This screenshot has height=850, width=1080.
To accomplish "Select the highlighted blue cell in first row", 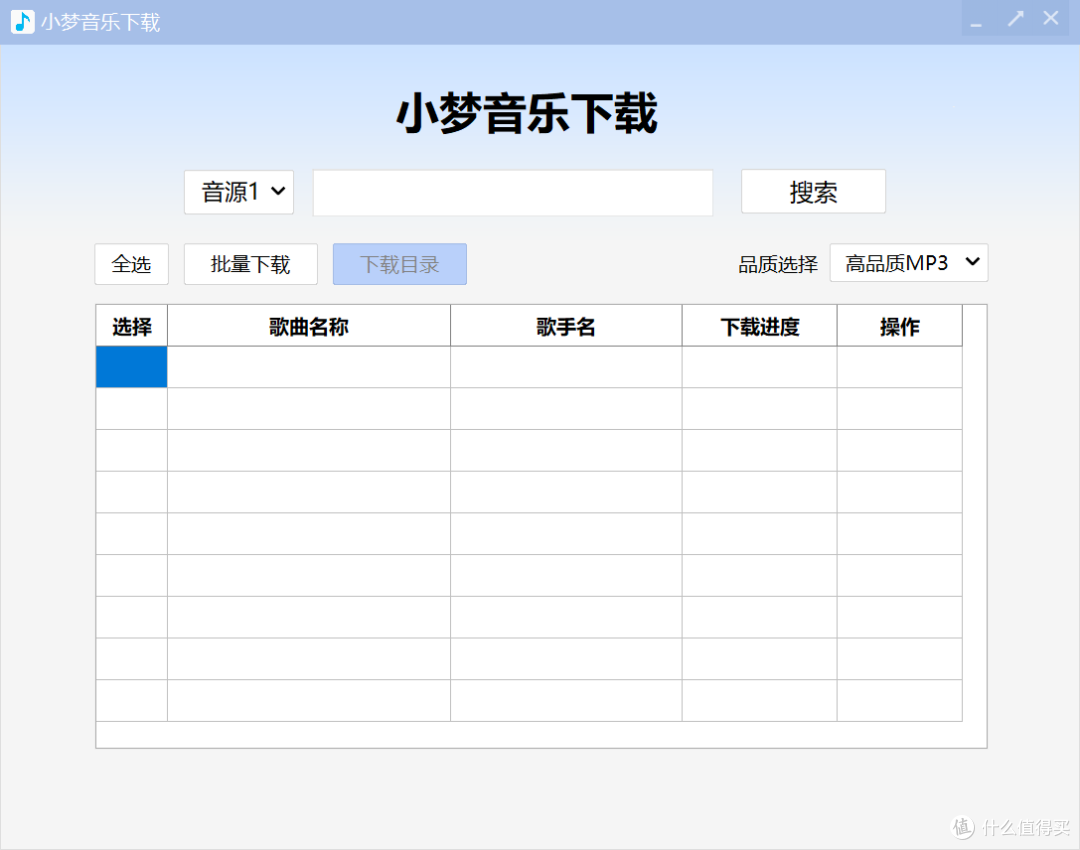I will click(x=132, y=367).
